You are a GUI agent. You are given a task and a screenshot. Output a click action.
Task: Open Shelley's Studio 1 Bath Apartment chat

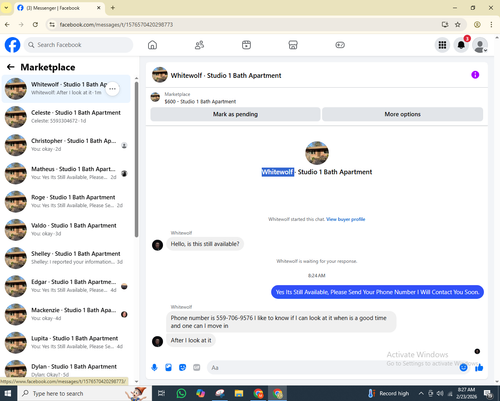click(66, 258)
